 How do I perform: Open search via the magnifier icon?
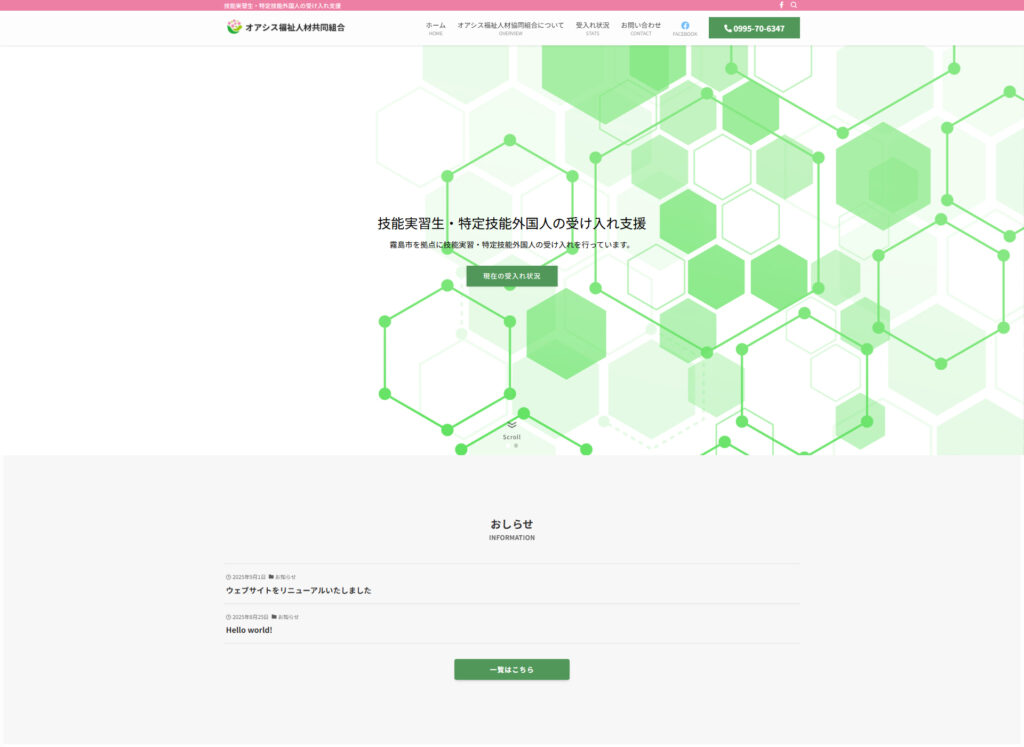point(794,5)
